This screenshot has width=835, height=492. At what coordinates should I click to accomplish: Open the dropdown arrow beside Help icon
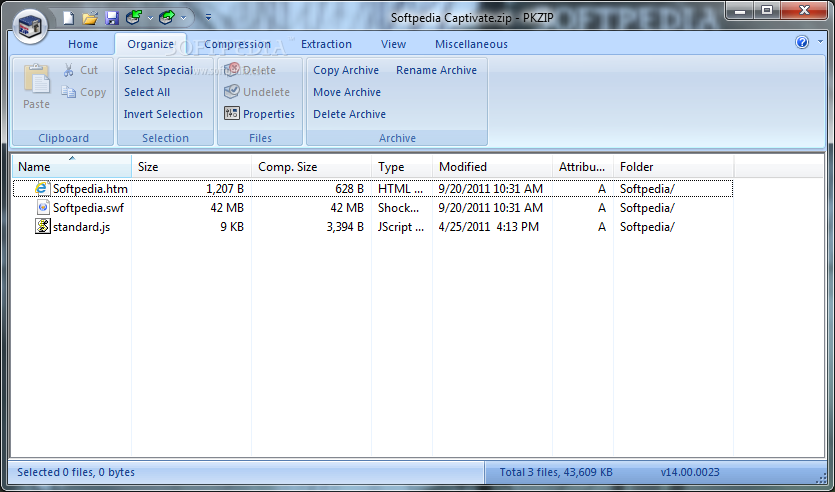tap(820, 42)
